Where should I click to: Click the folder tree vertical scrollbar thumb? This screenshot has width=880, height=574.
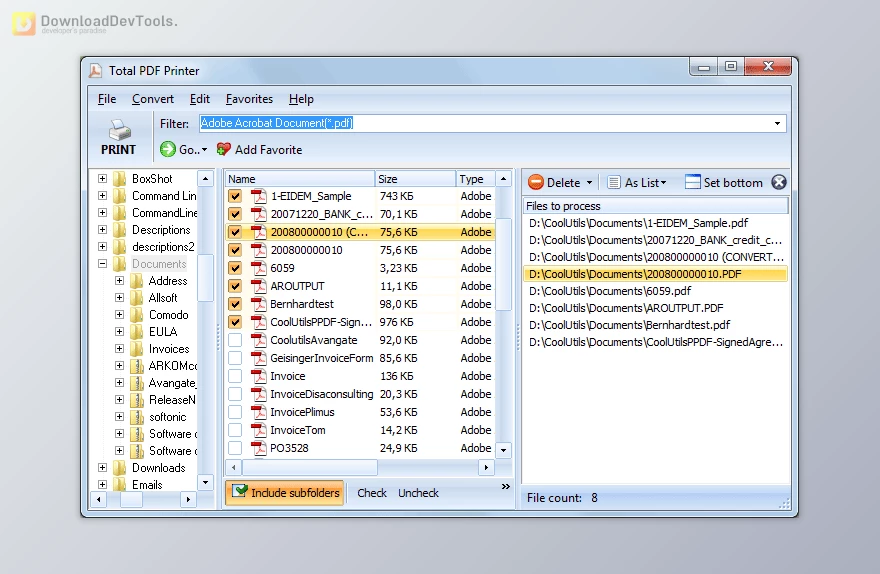(205, 278)
